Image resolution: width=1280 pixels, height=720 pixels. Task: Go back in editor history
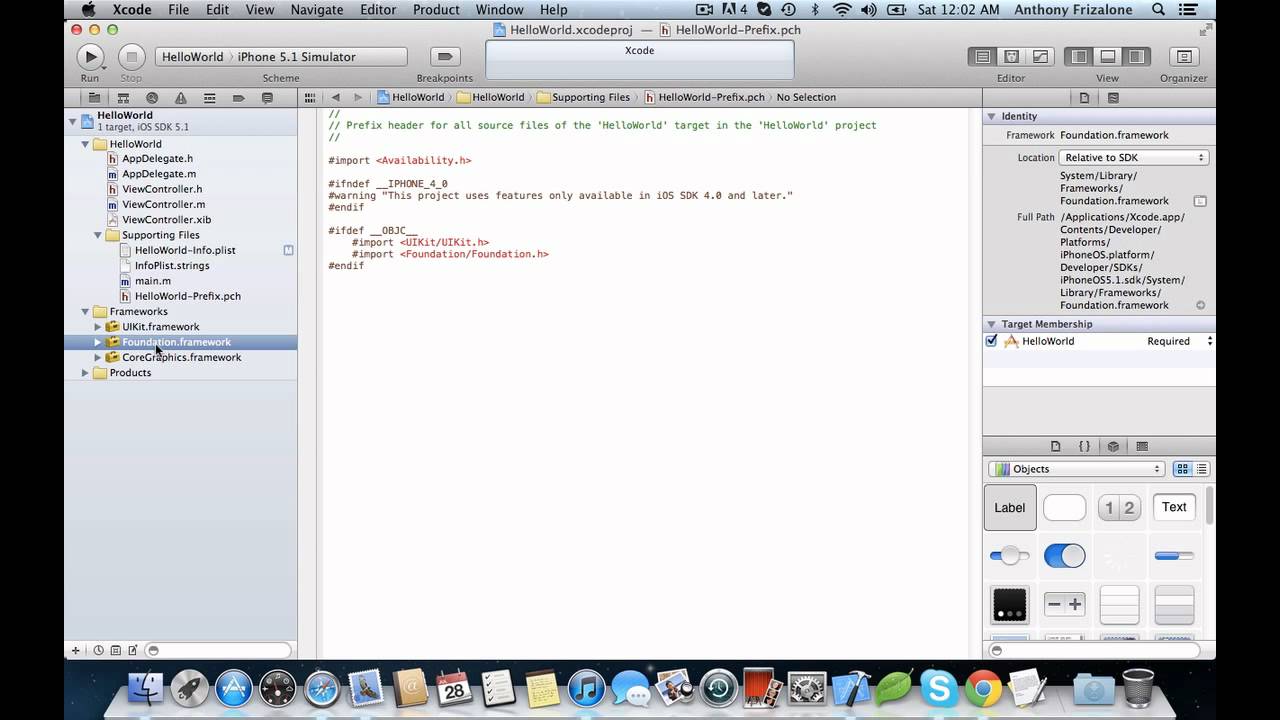(x=335, y=97)
